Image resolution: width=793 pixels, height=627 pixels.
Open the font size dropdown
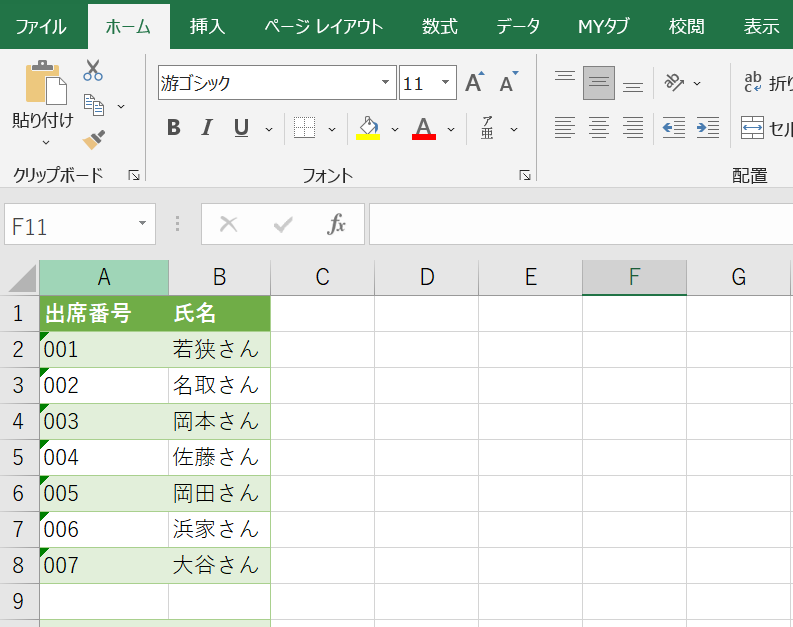[x=446, y=83]
